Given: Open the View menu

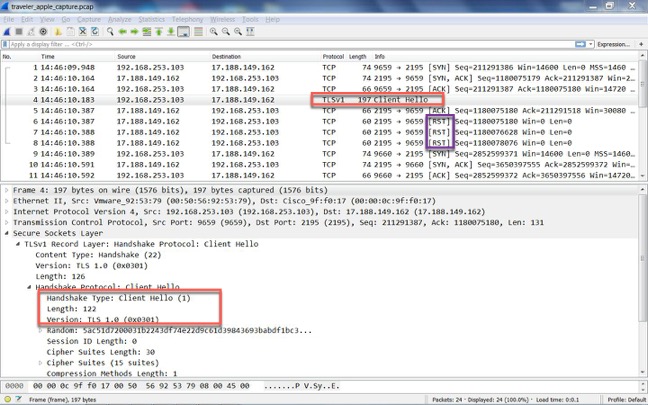Looking at the screenshot, I should tap(47, 19).
